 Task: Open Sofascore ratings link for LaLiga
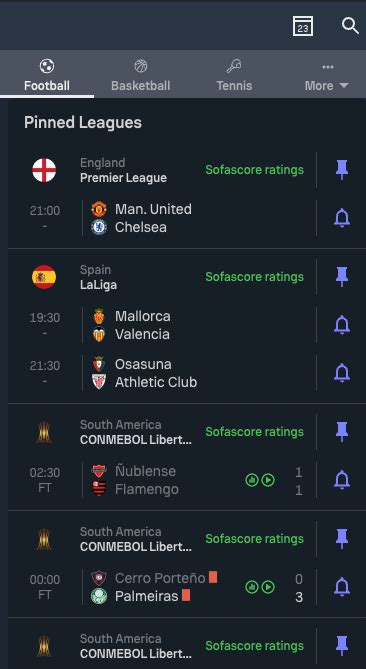tap(255, 277)
